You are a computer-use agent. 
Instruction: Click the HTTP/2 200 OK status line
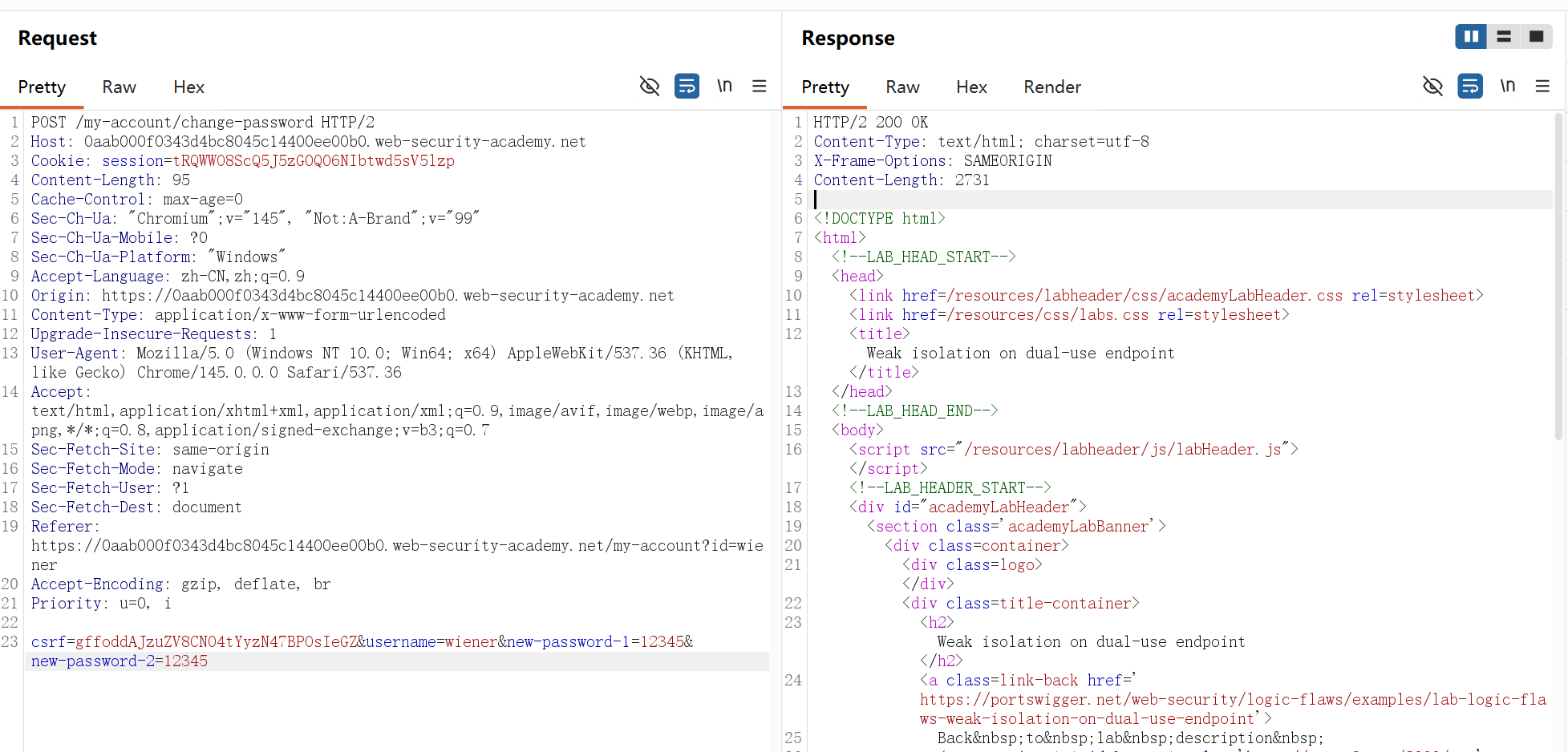tap(871, 123)
